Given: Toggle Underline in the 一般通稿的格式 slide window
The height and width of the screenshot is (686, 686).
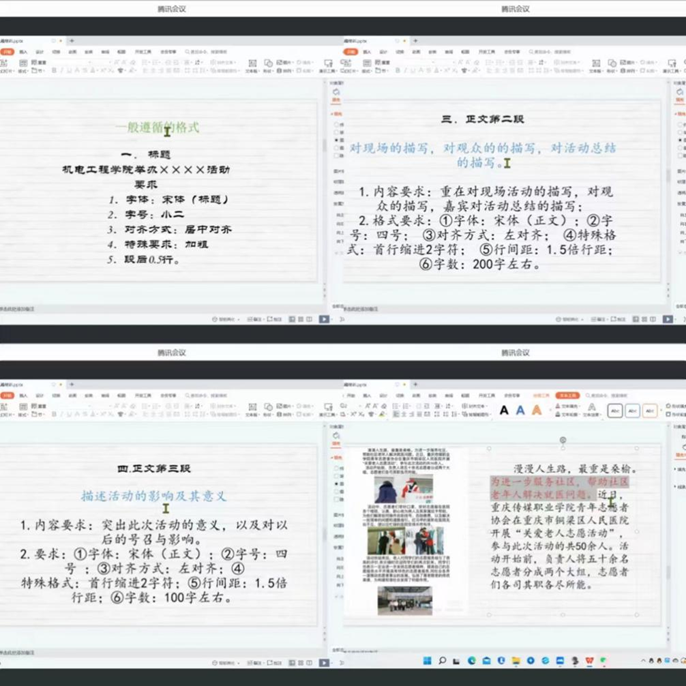Looking at the screenshot, I should point(70,71).
